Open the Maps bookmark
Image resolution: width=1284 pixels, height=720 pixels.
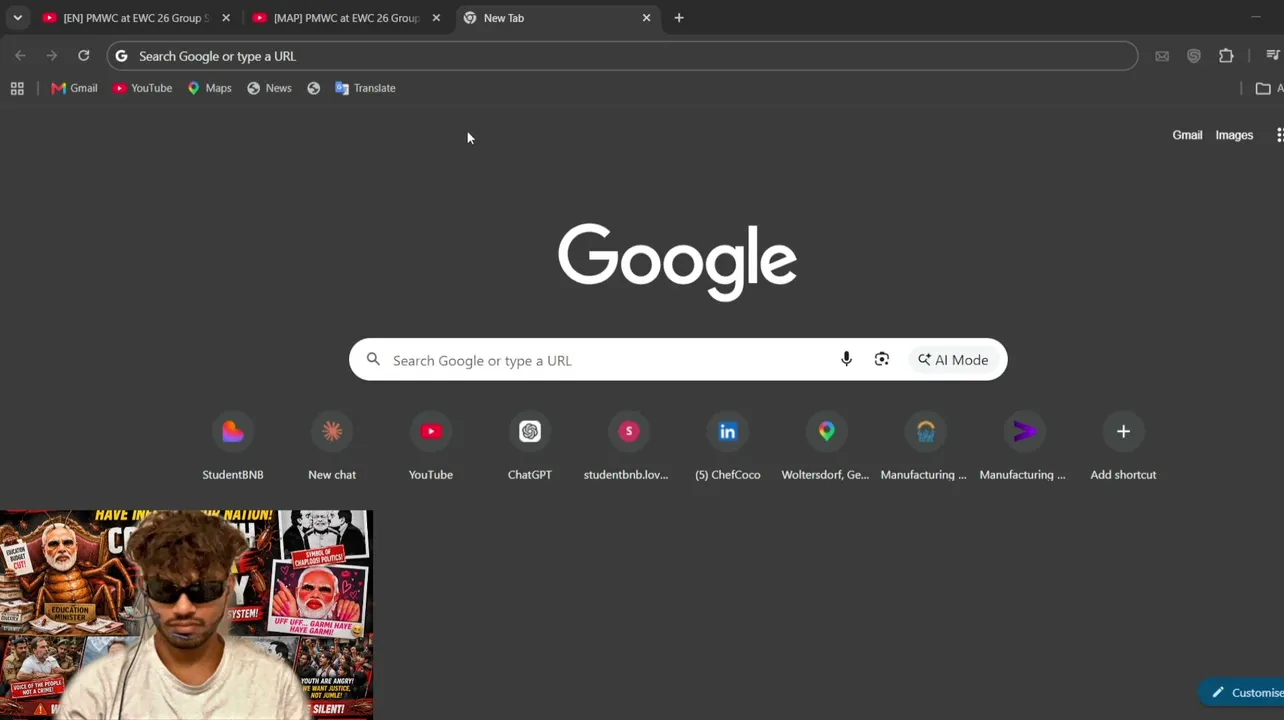[x=209, y=88]
